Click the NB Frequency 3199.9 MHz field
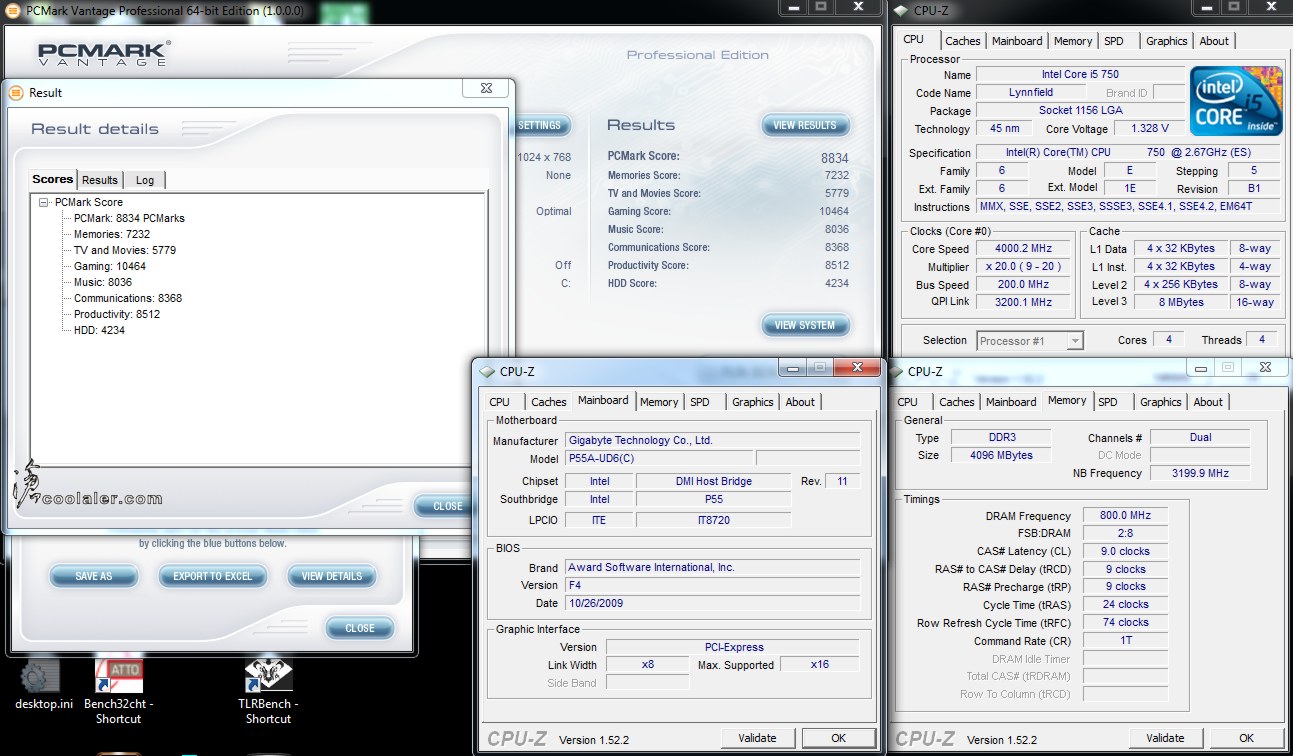Screen dimensions: 1293x756 click(1200, 473)
